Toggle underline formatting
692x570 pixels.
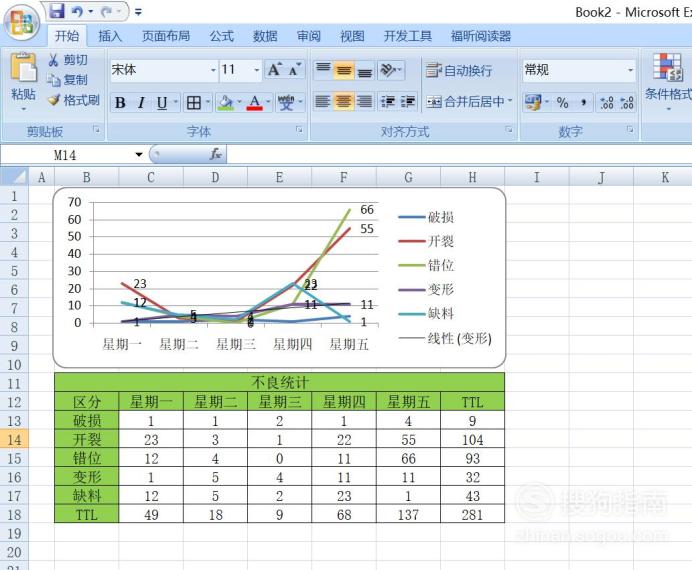coord(162,103)
